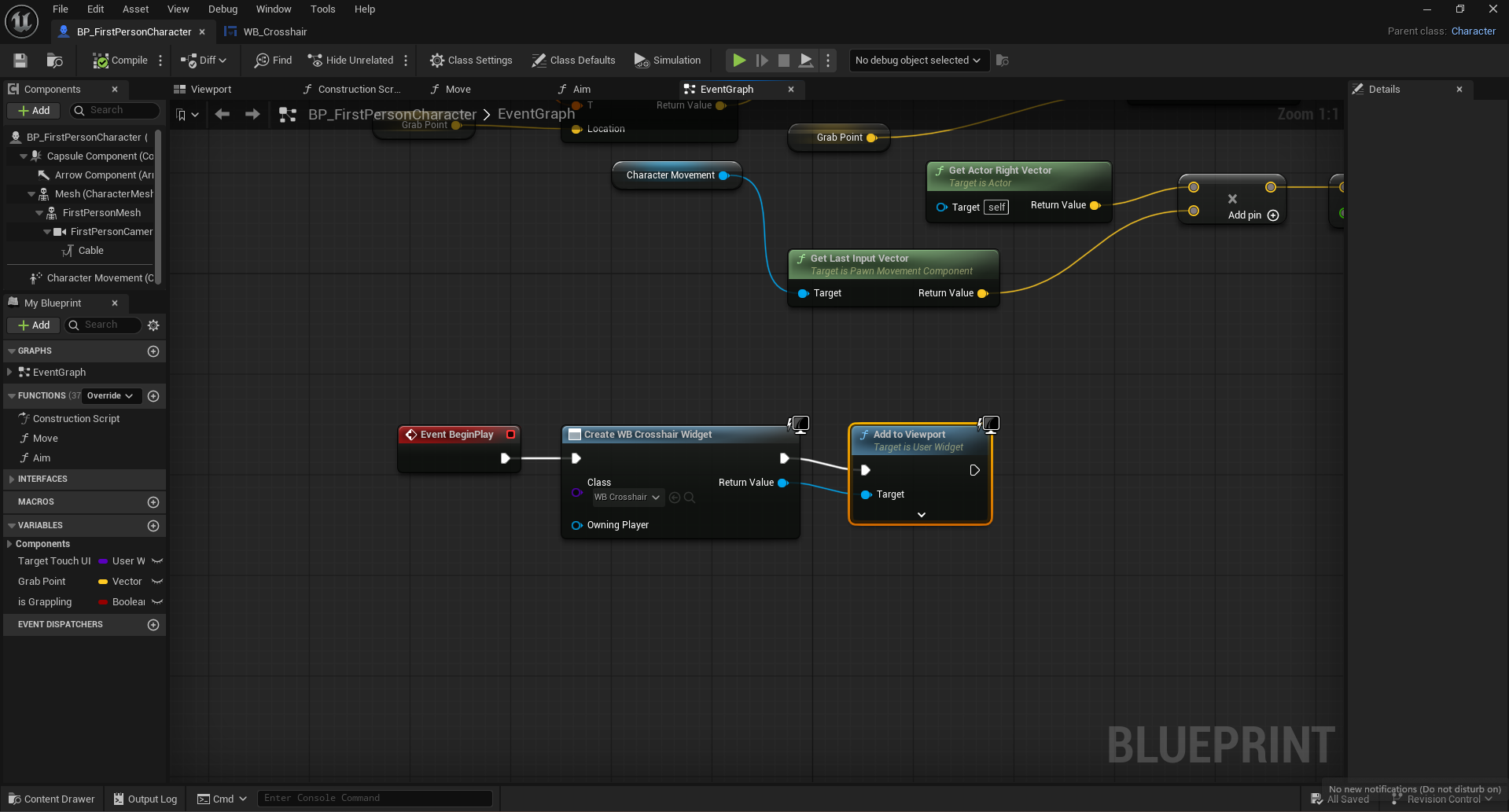Add a new macro with plus icon
Image resolution: width=1509 pixels, height=812 pixels.
tap(153, 502)
